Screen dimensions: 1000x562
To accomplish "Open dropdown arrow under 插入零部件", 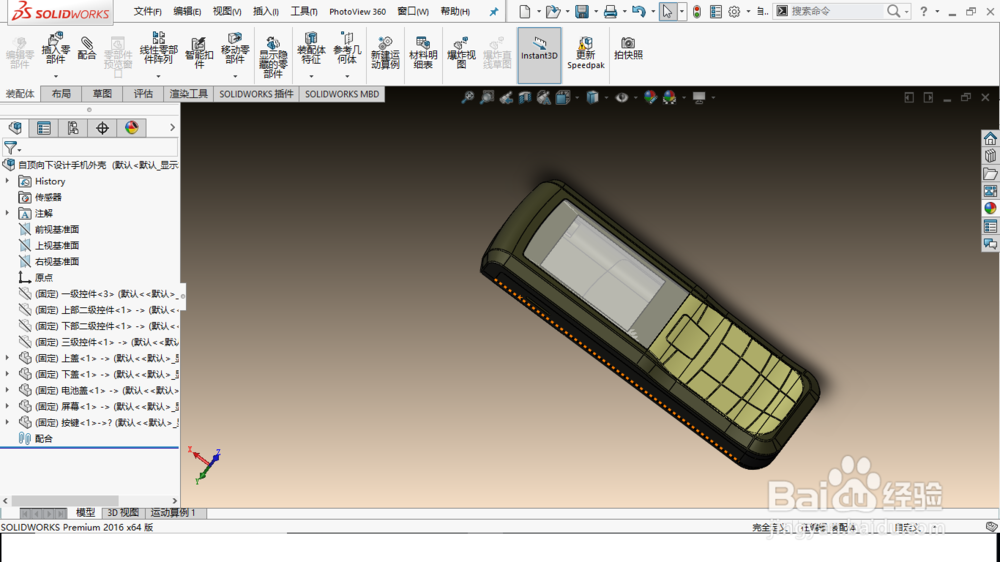I will pyautogui.click(x=55, y=77).
